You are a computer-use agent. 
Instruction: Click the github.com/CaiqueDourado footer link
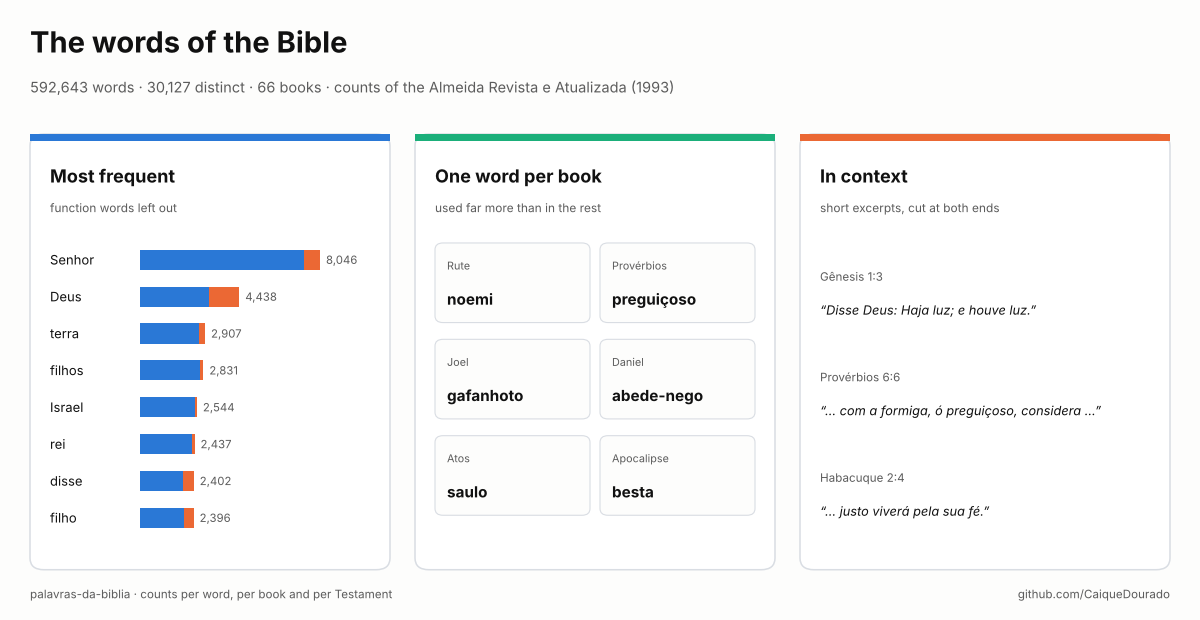click(1094, 594)
